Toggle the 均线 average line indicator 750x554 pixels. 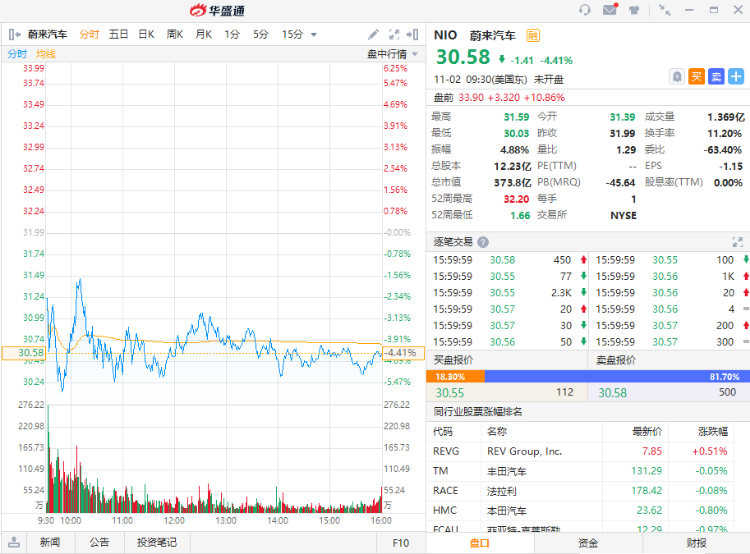tap(46, 54)
